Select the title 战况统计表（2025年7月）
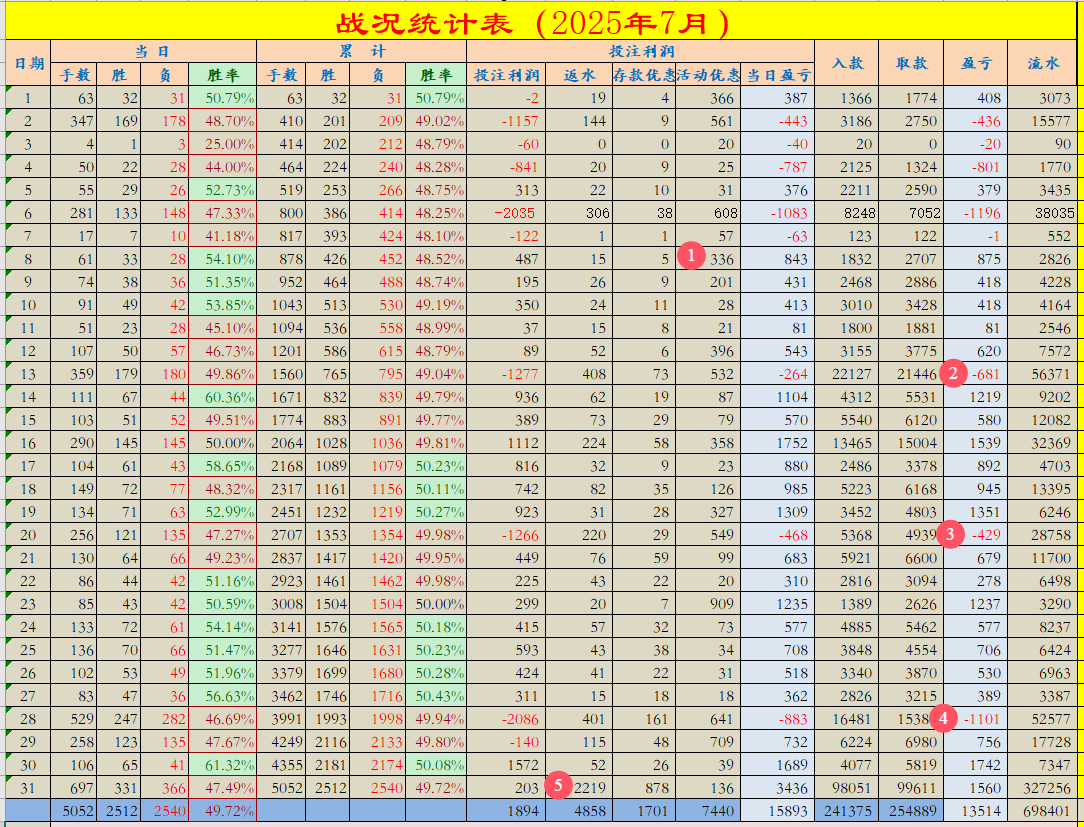 click(x=542, y=17)
